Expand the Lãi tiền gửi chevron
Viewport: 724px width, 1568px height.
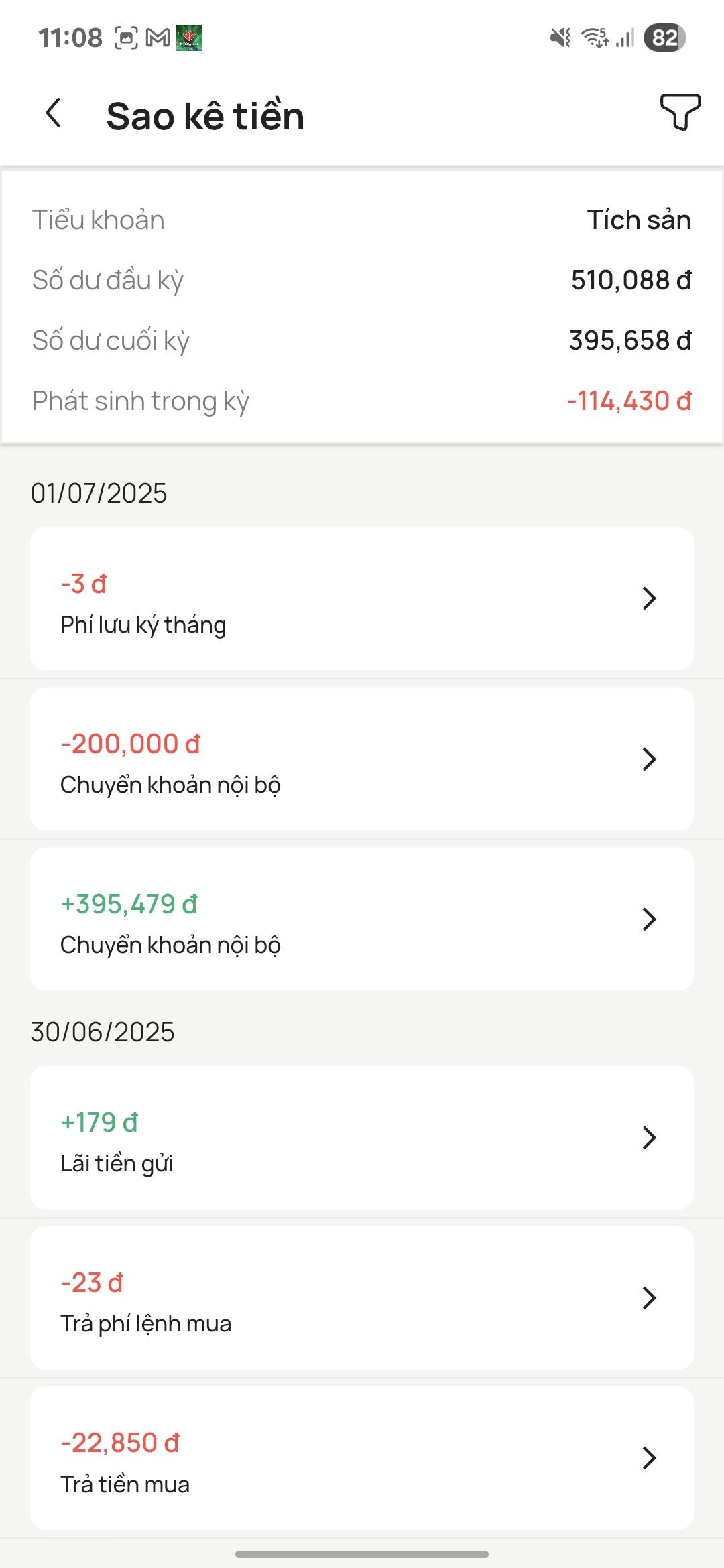648,1138
